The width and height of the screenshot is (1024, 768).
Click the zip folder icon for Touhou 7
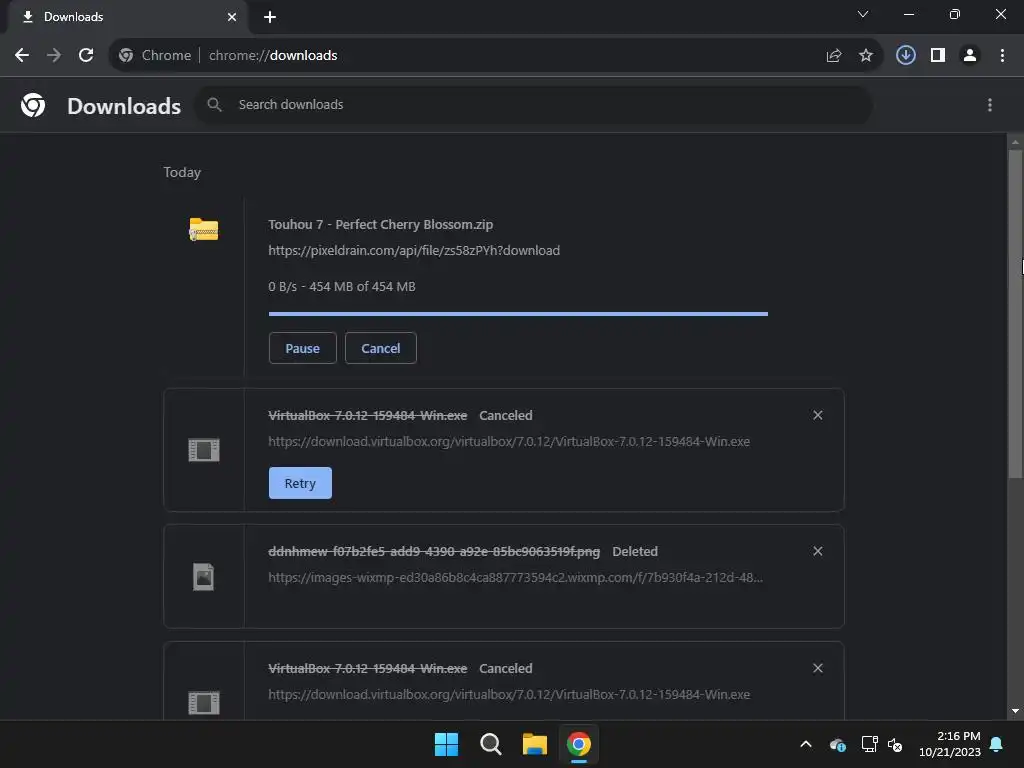click(x=204, y=229)
